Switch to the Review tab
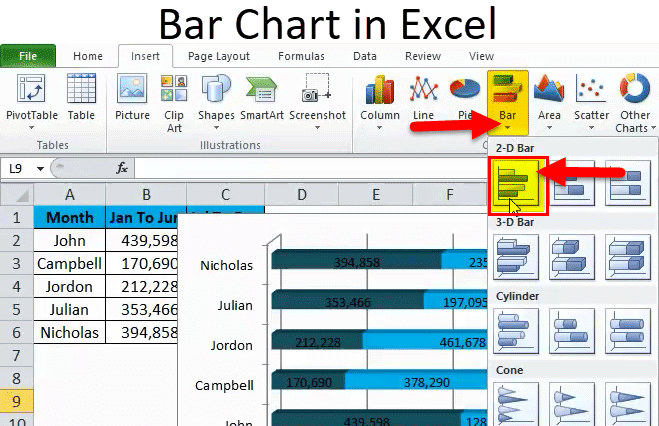 423,56
